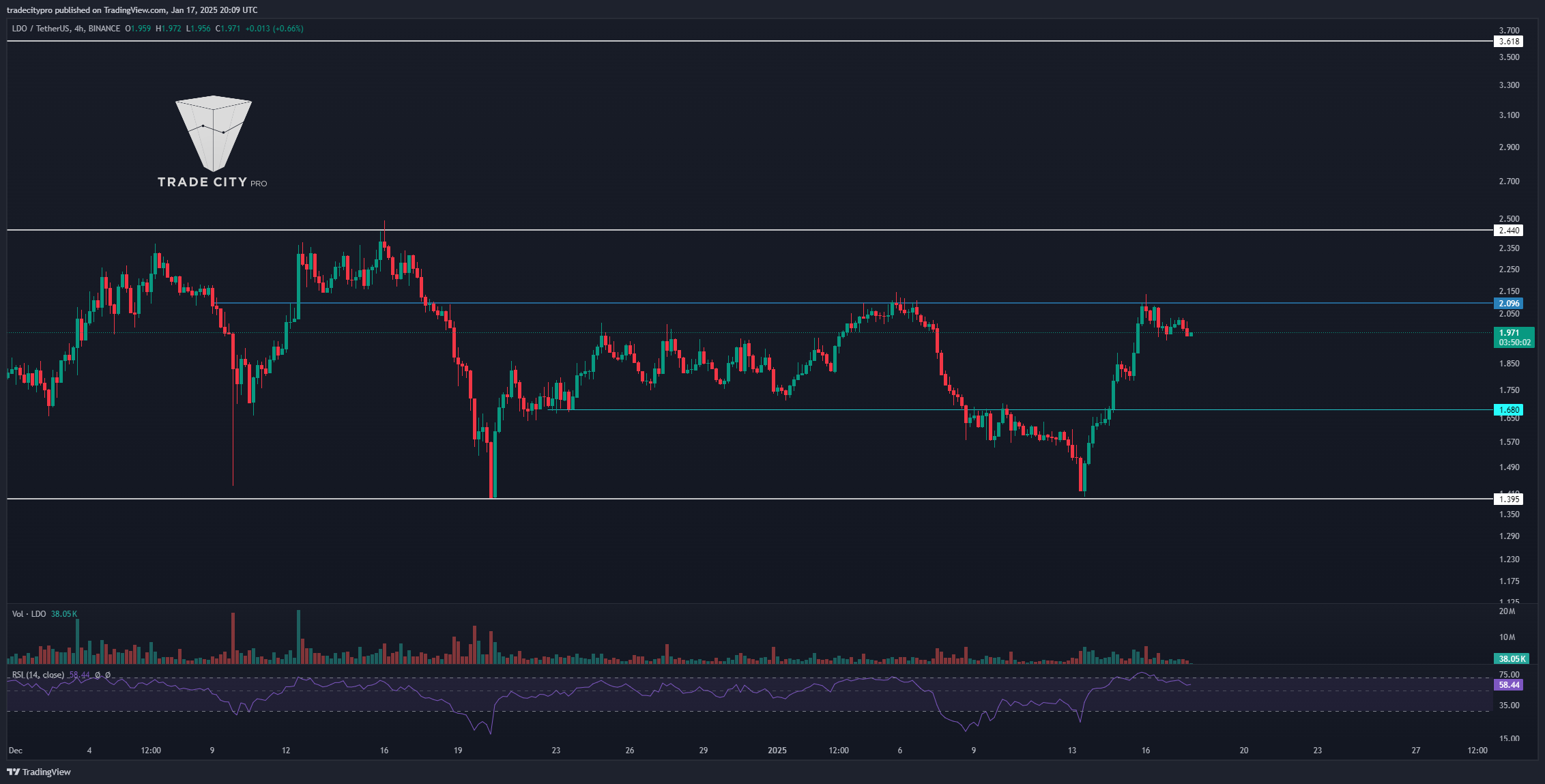Click the high value H1.972
The height and width of the screenshot is (784, 1545).
169,29
